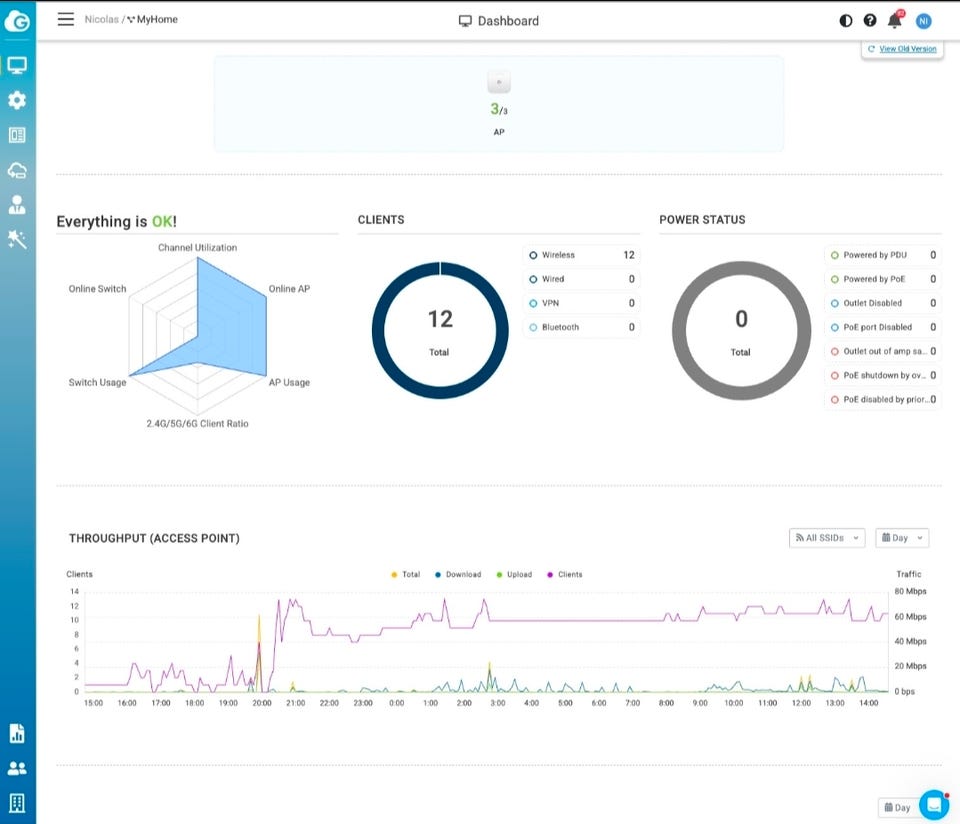Select the Powered by PDU row
Viewport: 960px width, 824px height.
pos(883,255)
